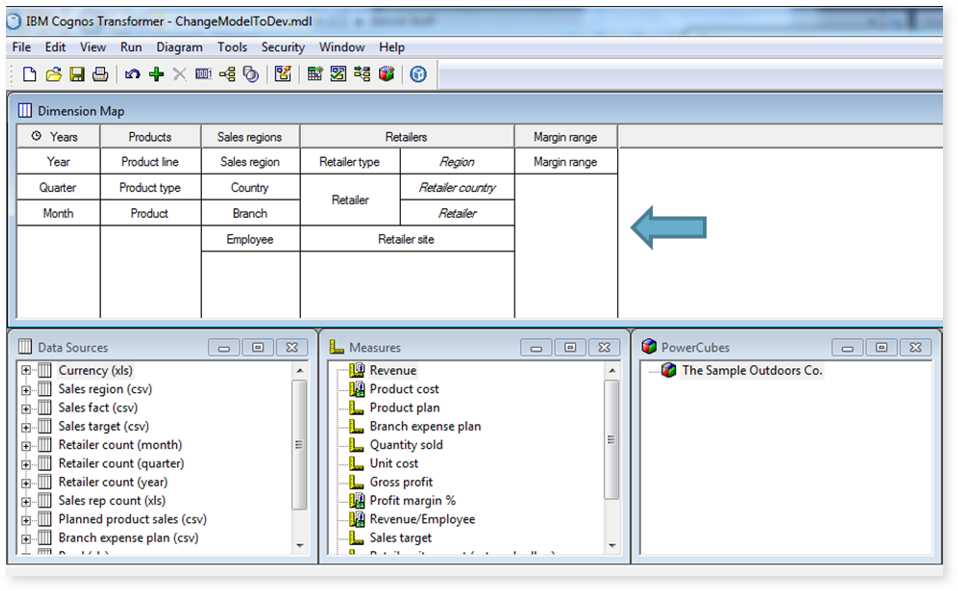Click the round blue cube toolbar icon
Image resolution: width=958 pixels, height=591 pixels.
click(418, 75)
